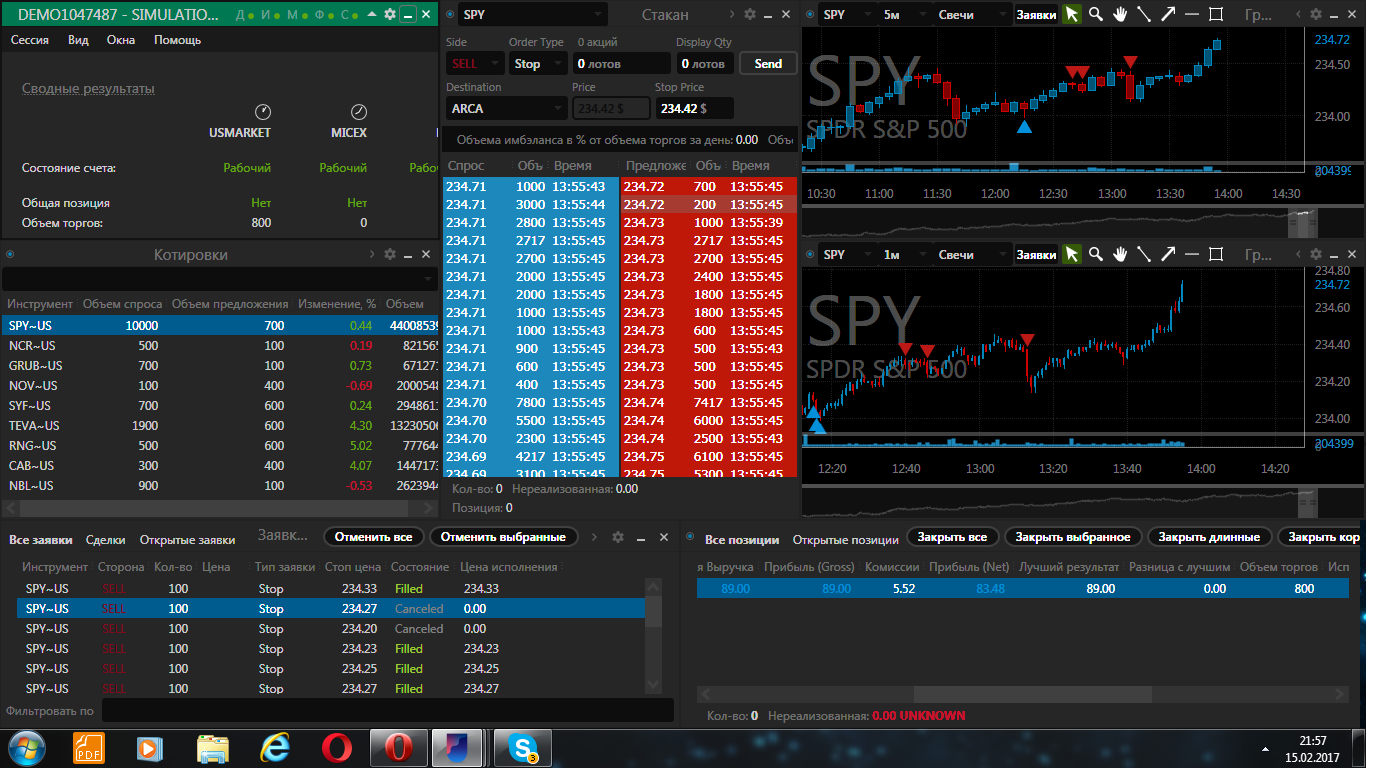This screenshot has width=1382, height=768.
Task: Open settings gear of 1м chart panel
Action: tap(1316, 254)
